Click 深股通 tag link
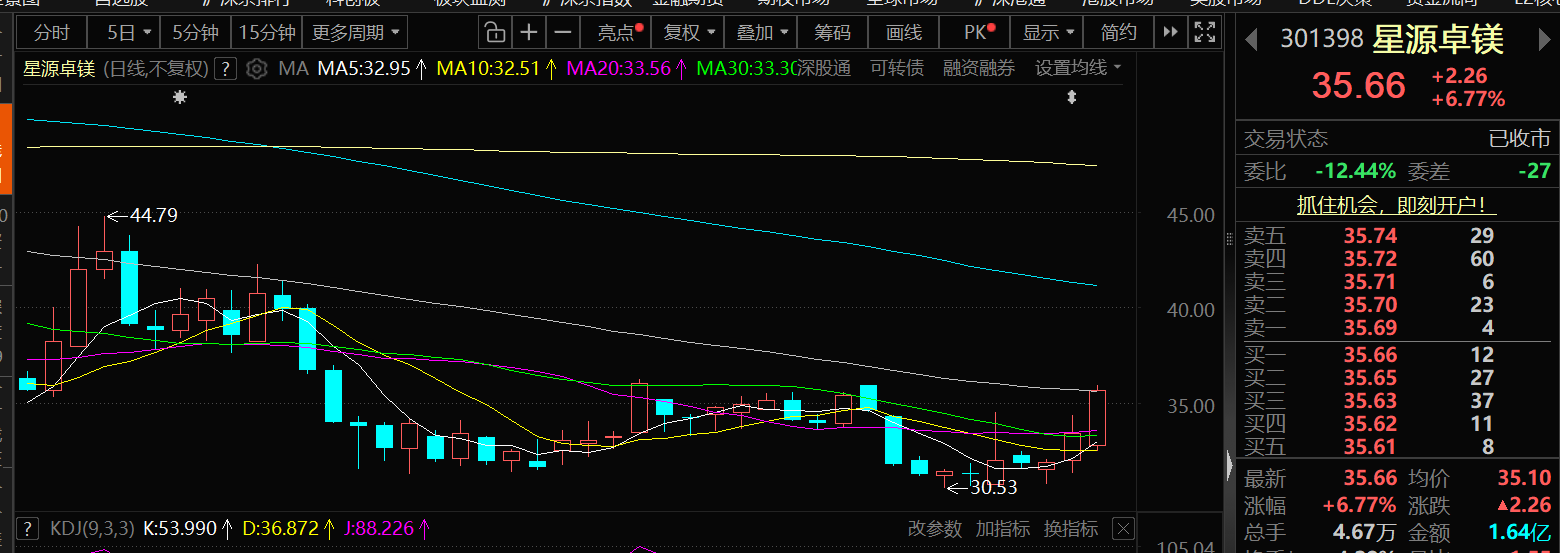Screen dimensions: 1560x553 (x=823, y=69)
